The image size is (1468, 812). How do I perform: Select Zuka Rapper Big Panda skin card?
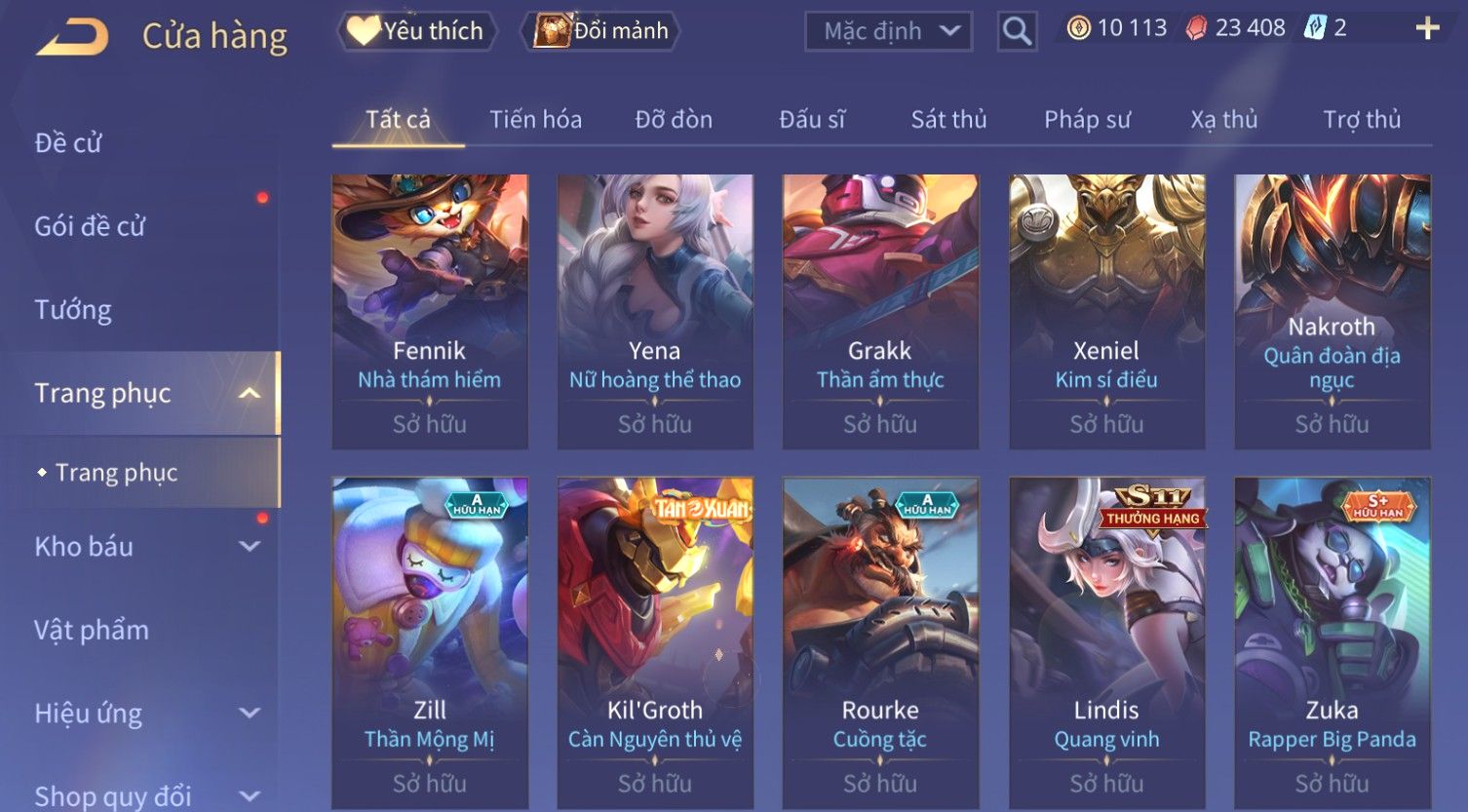point(1333,643)
